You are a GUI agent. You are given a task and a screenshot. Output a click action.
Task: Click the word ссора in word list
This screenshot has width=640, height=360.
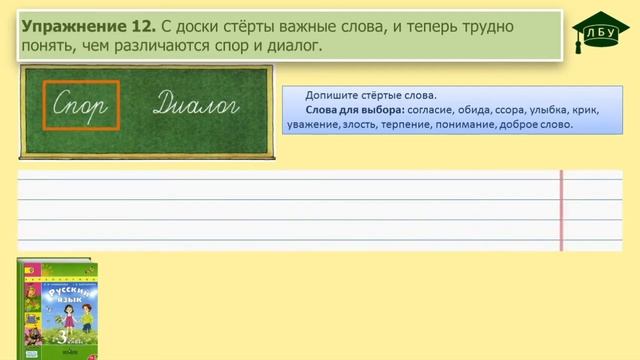pyautogui.click(x=510, y=110)
